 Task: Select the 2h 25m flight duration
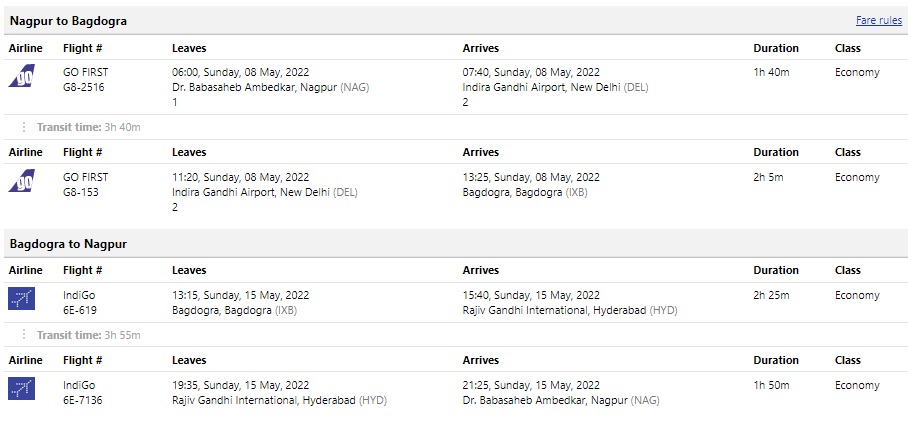pyautogui.click(x=771, y=295)
